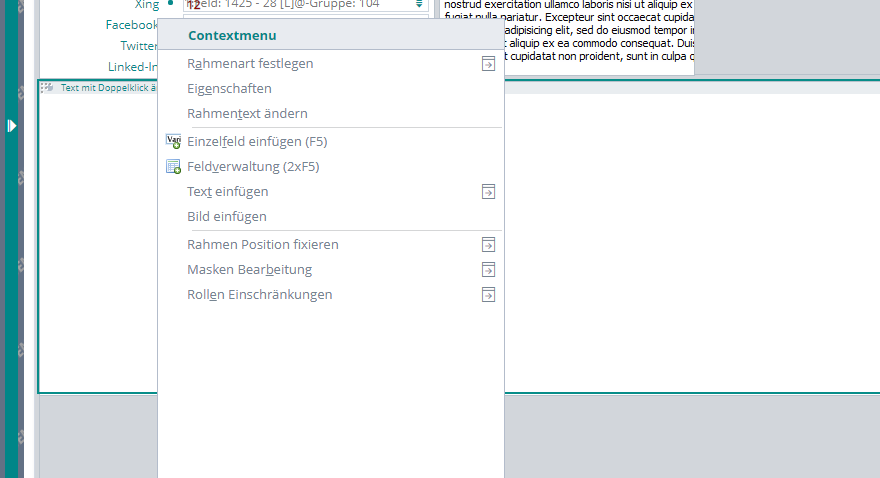Click the Einzelfeld einfügen variable icon
880x478 pixels.
173,142
